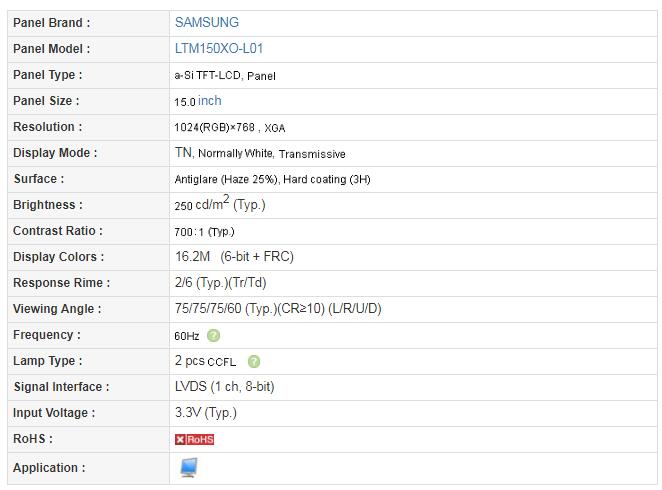Screen dimensions: 662x490
Task: Click the Application label
Action: tap(49, 468)
